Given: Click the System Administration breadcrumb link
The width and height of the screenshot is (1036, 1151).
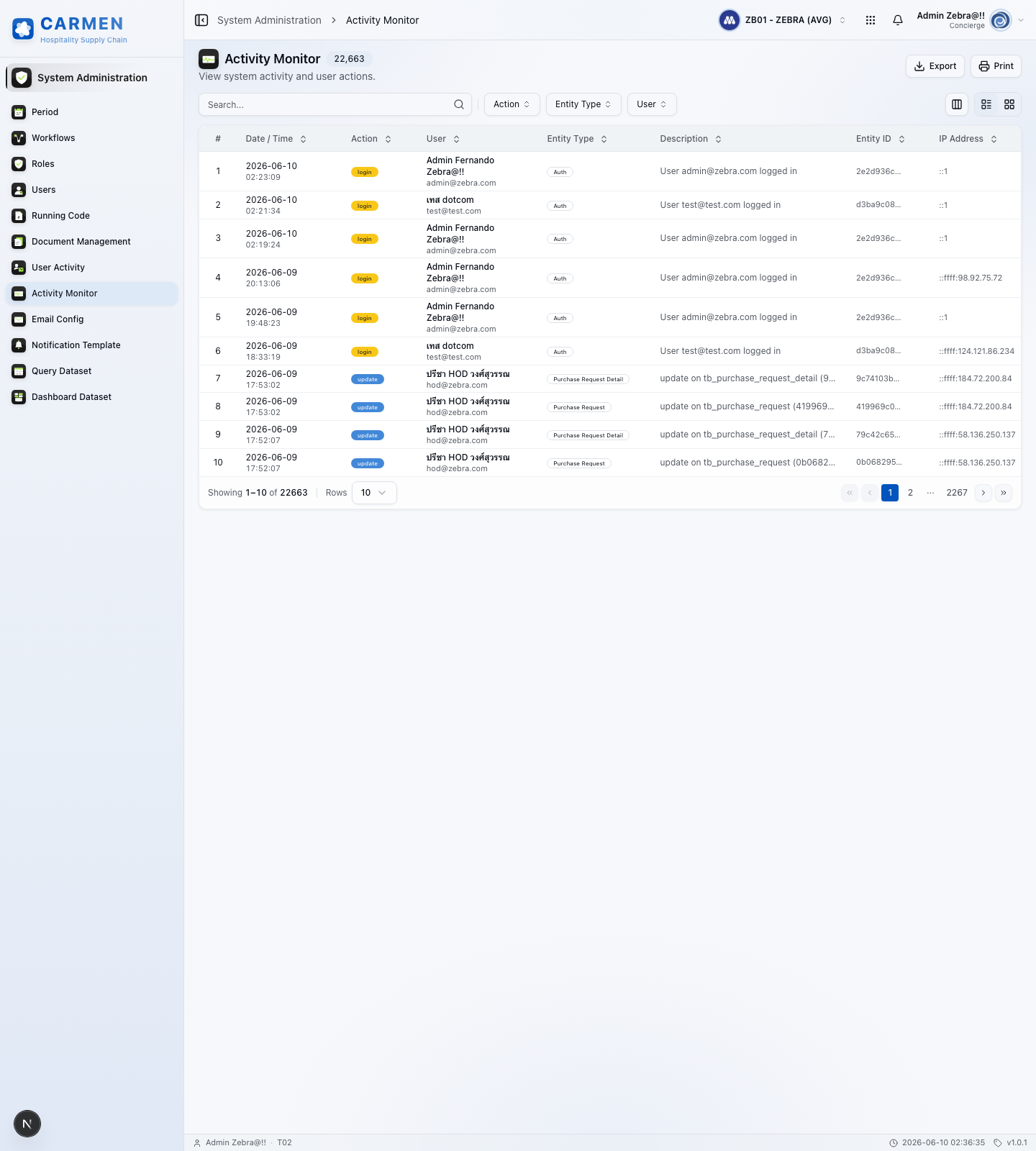Looking at the screenshot, I should tap(269, 20).
